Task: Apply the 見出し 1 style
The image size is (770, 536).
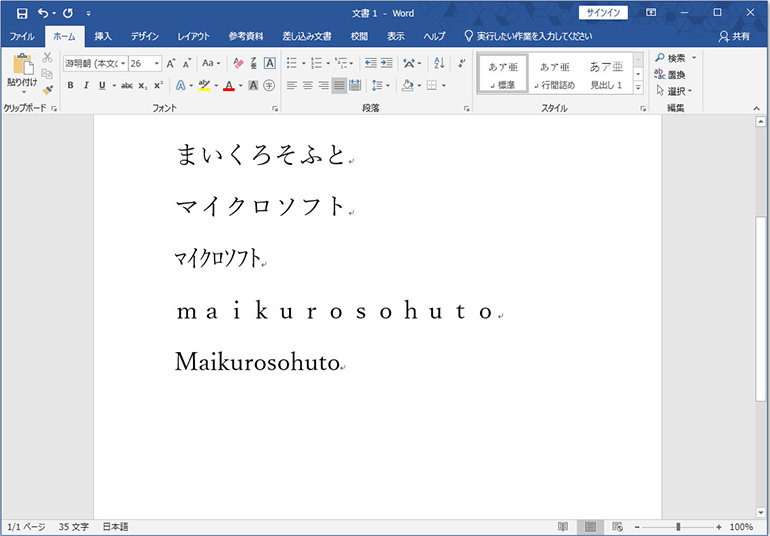Action: pos(606,75)
